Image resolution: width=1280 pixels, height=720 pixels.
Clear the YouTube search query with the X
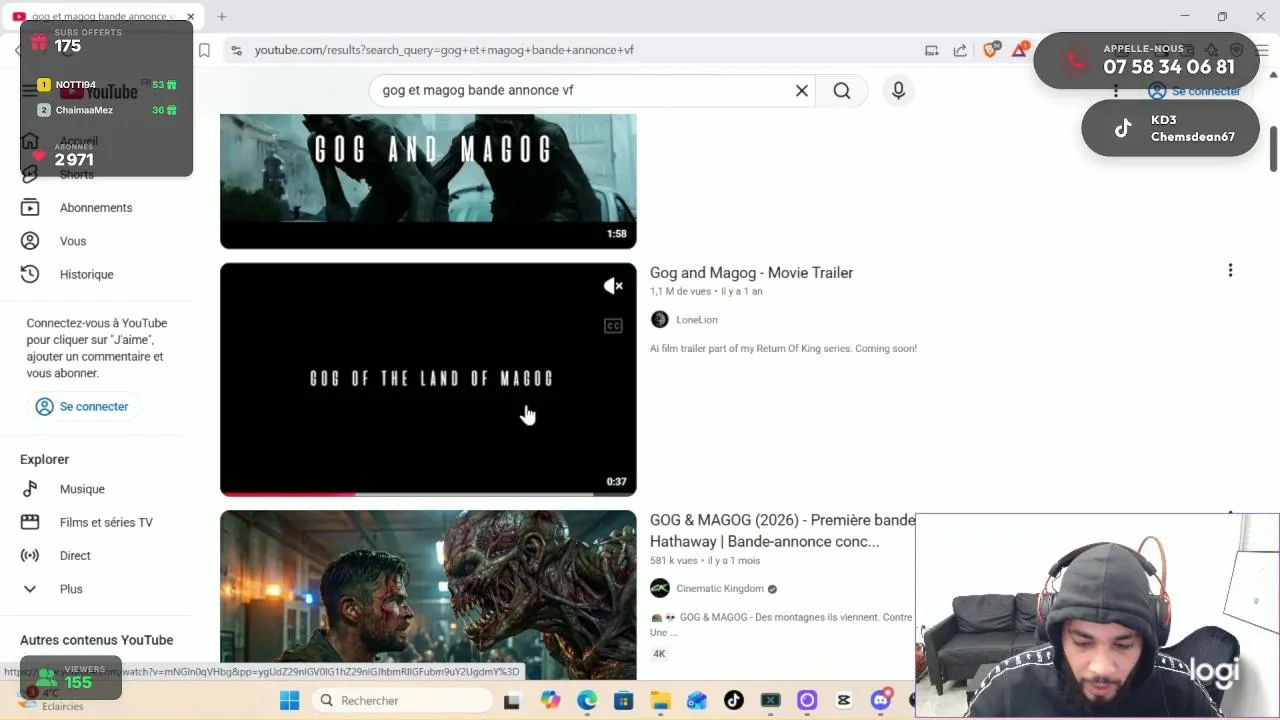801,90
